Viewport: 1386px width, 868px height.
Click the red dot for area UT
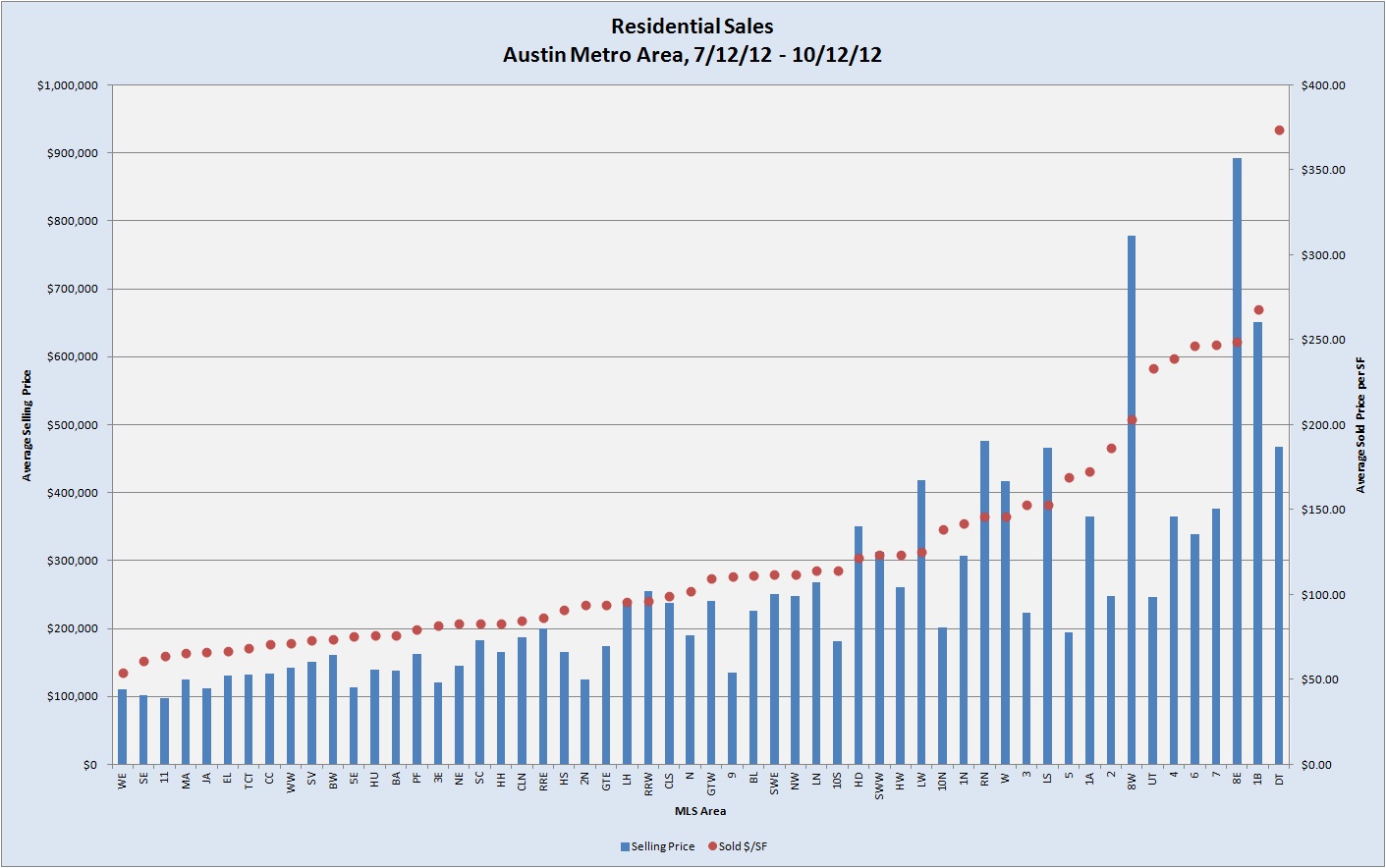(1153, 369)
